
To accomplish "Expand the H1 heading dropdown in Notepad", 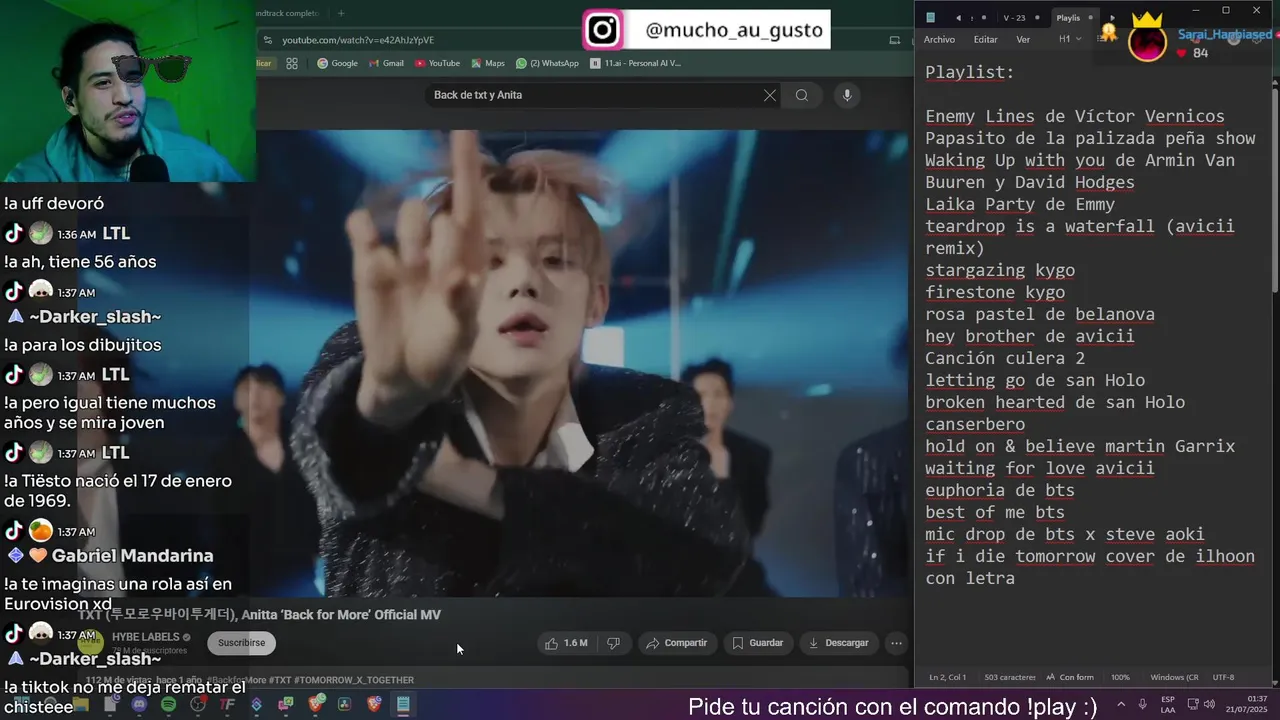I will click(1071, 40).
